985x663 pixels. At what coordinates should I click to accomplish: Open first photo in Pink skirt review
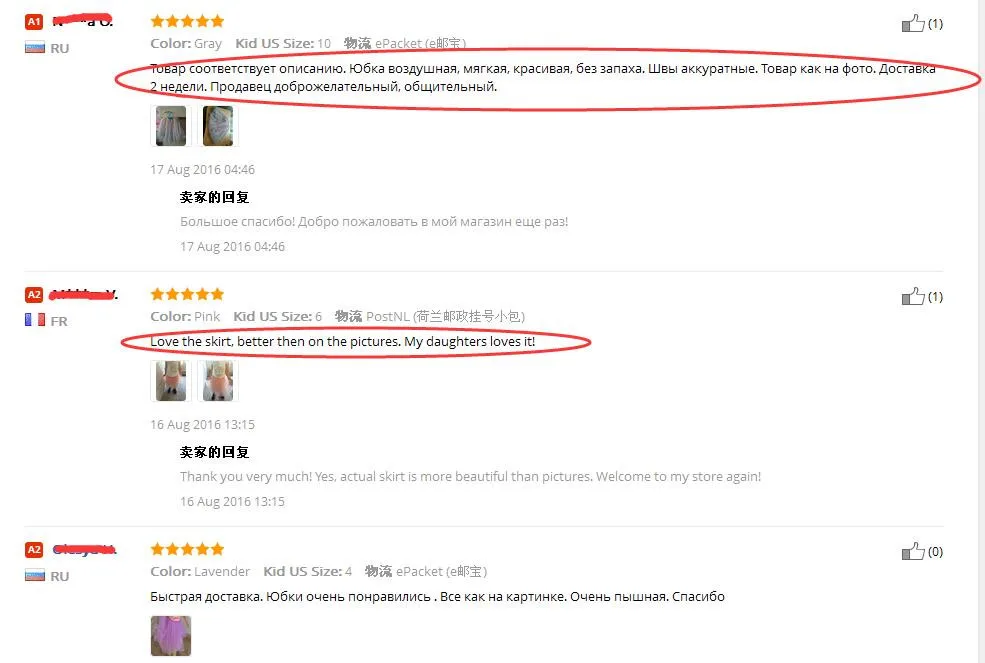171,381
